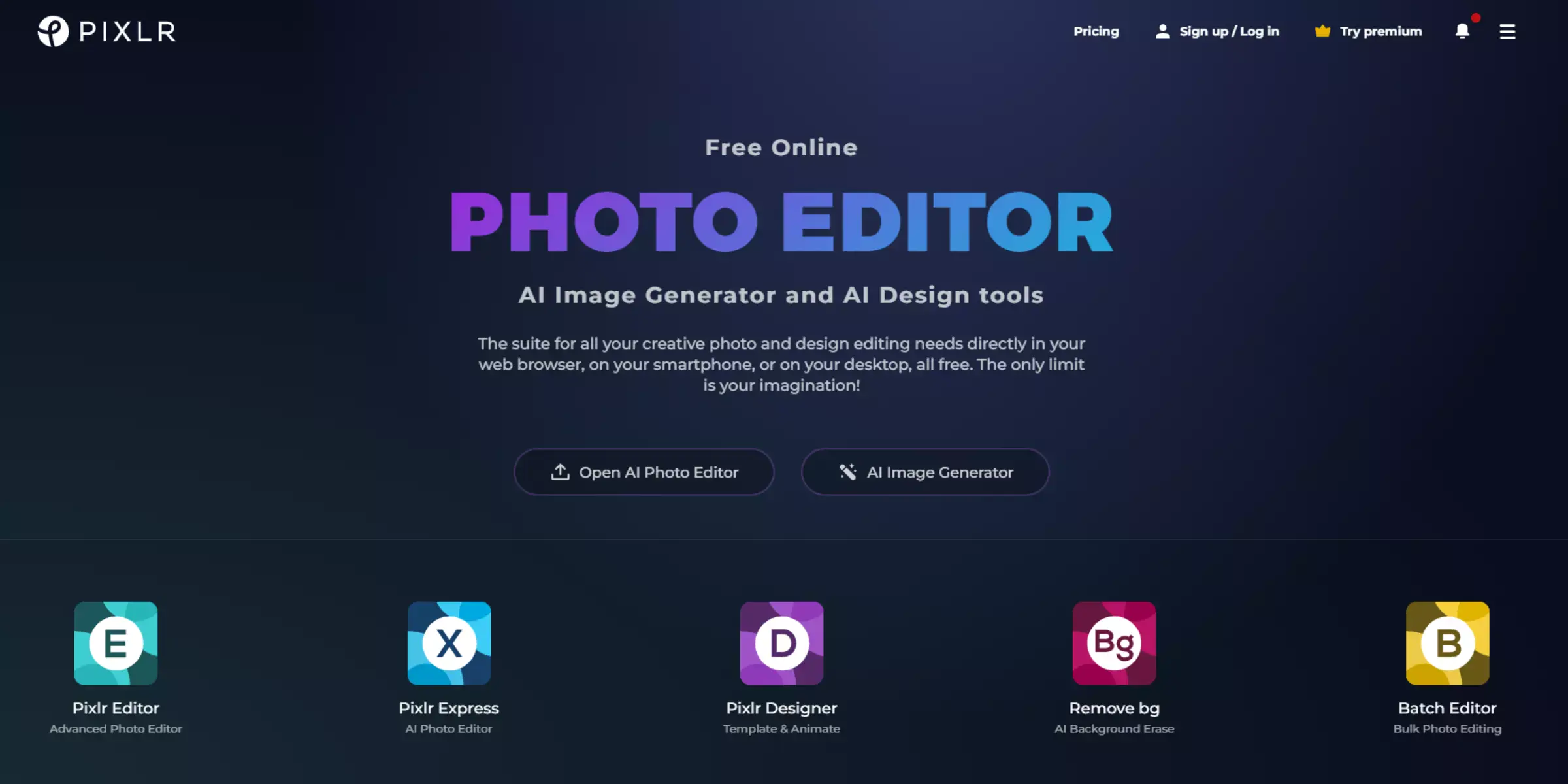The image size is (1568, 784).
Task: Click the notifications bell icon
Action: [x=1462, y=31]
